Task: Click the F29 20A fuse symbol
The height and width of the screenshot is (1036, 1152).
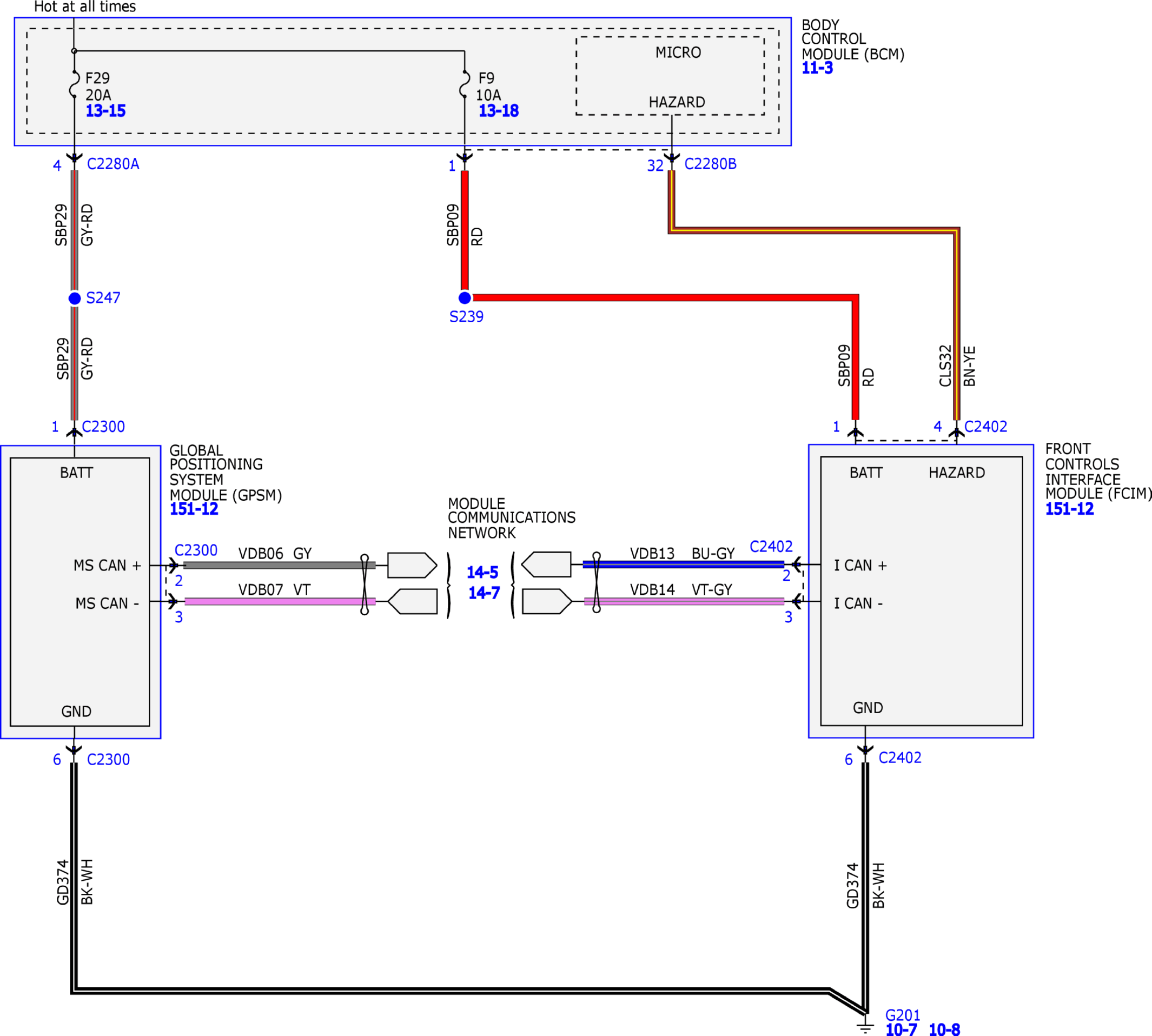Action: click(75, 84)
